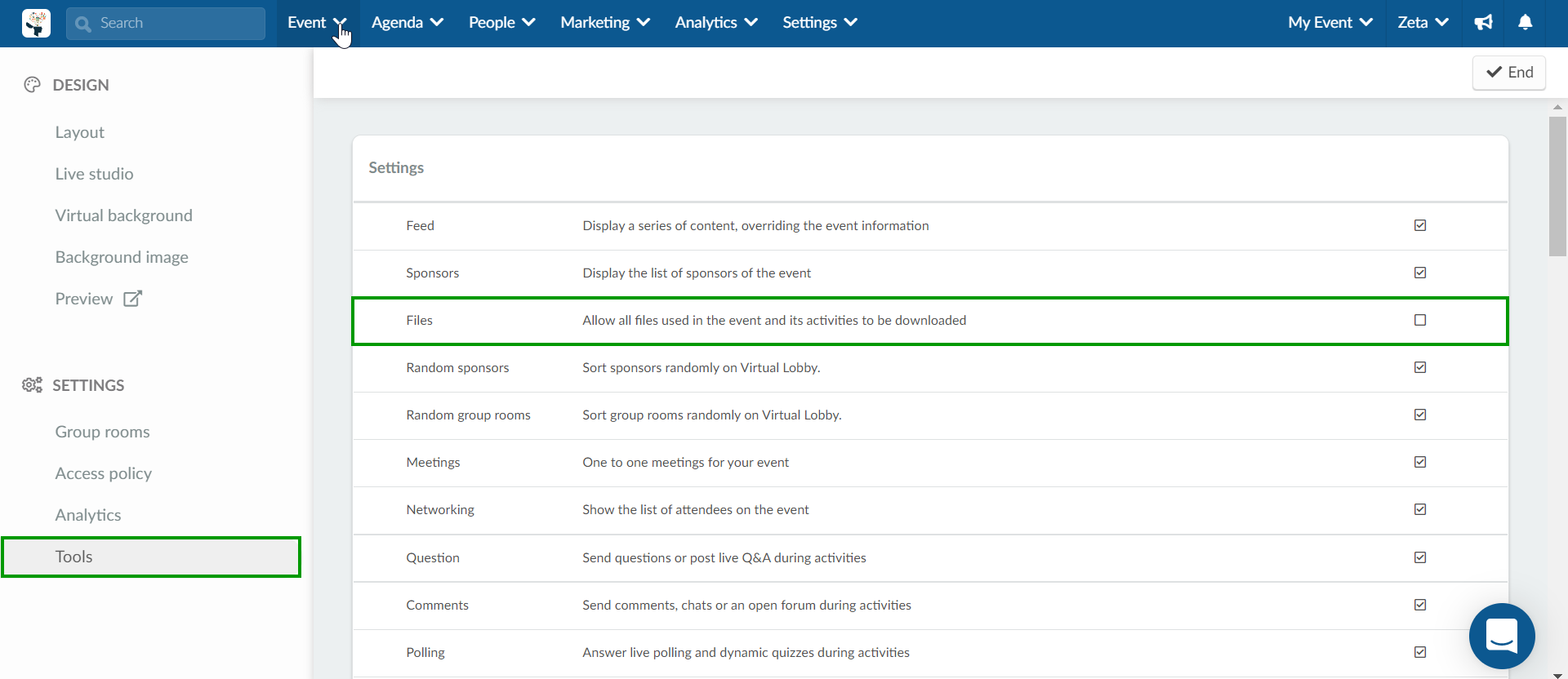This screenshot has width=1568, height=679.
Task: Click the scrollbar down arrow
Action: click(1558, 675)
